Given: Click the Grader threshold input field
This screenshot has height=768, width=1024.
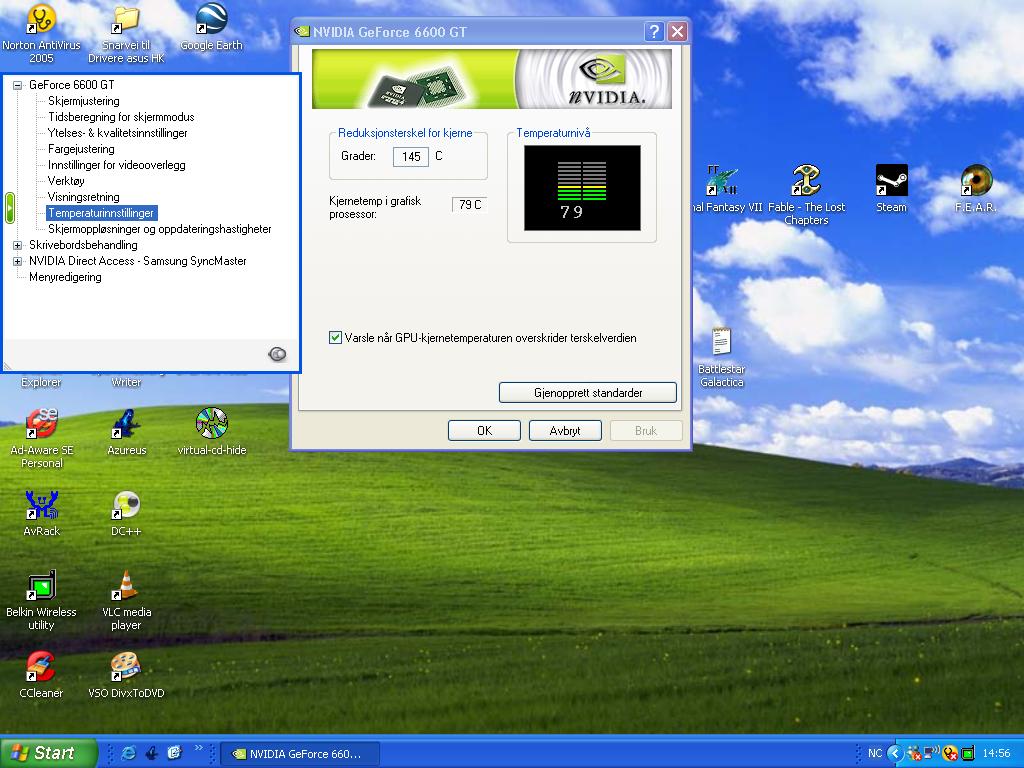Looking at the screenshot, I should point(411,156).
